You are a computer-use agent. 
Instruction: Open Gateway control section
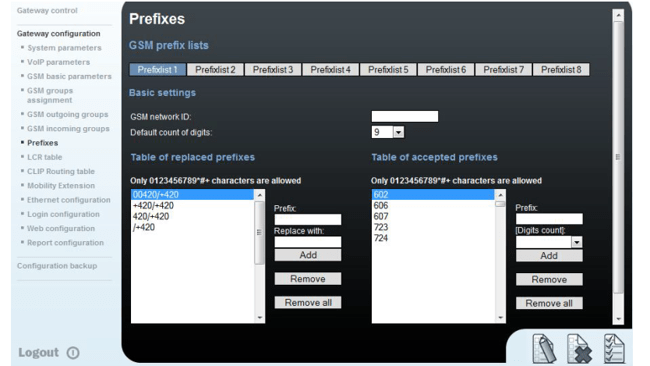click(47, 10)
